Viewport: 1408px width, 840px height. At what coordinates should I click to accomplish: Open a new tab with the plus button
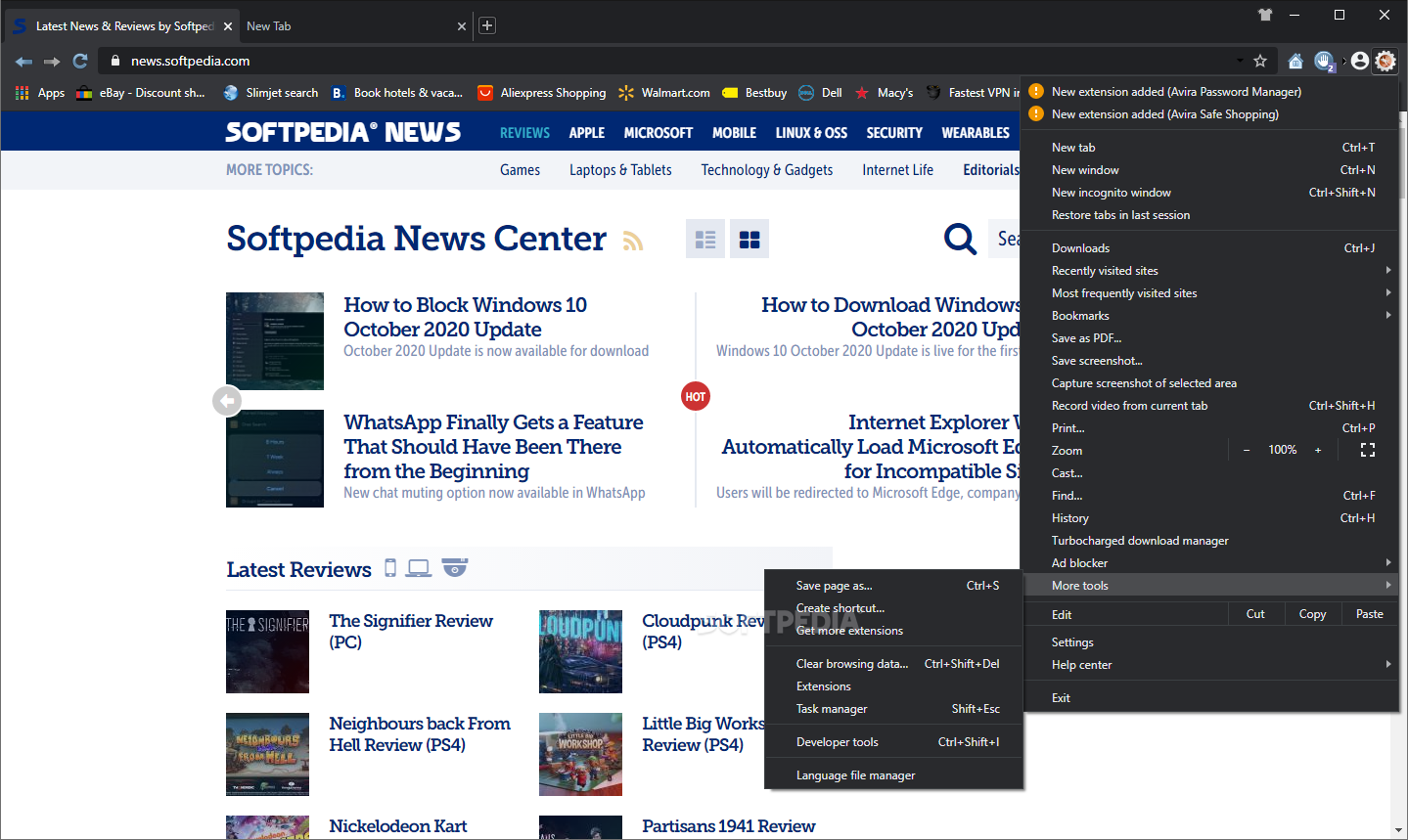pos(487,25)
